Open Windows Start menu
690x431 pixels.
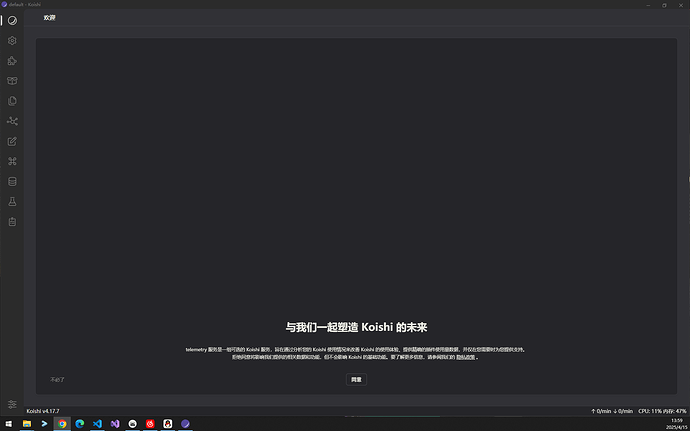click(x=9, y=424)
